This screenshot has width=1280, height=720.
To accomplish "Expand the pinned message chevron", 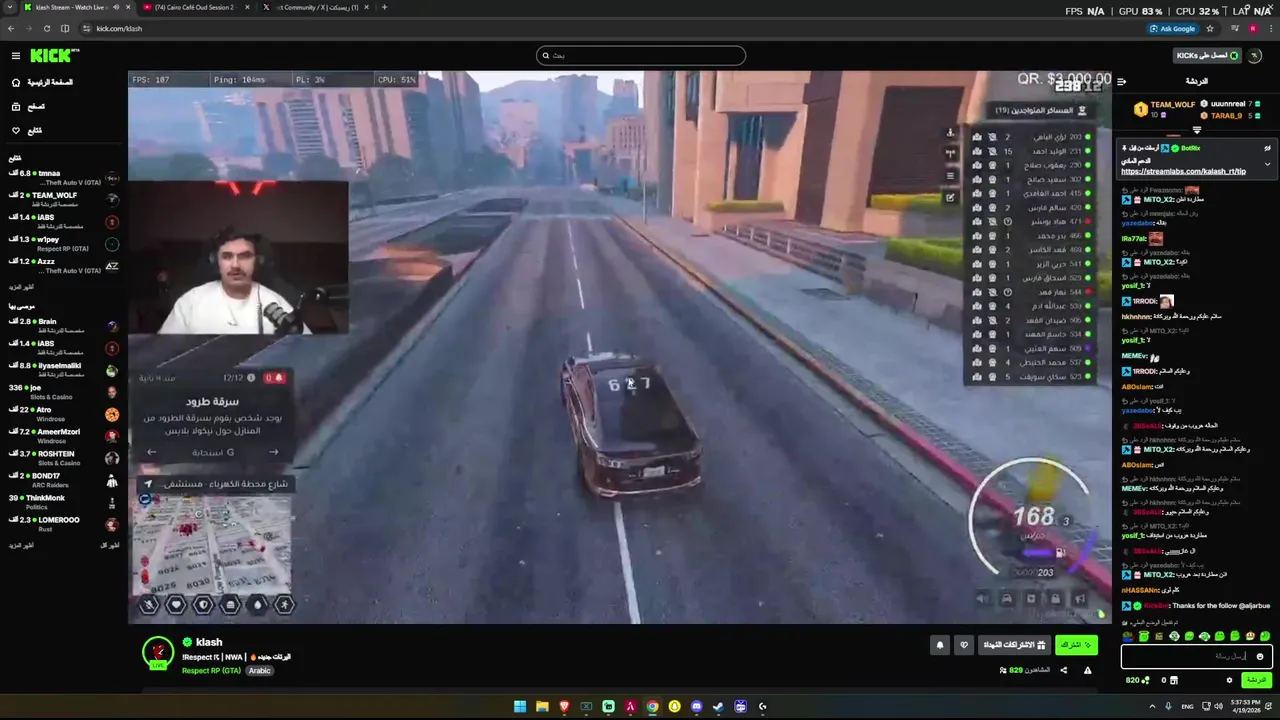I will tap(1267, 164).
